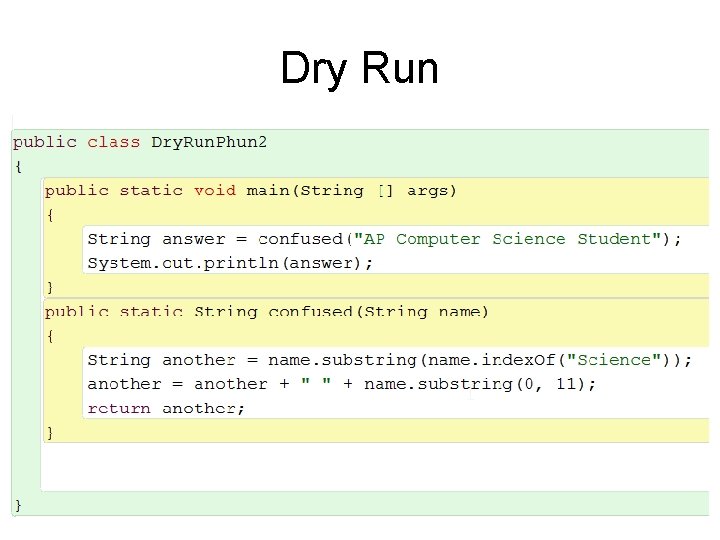This screenshot has height=540, width=720.
Task: Click the 'String answer = confused' line
Action: click(x=384, y=239)
